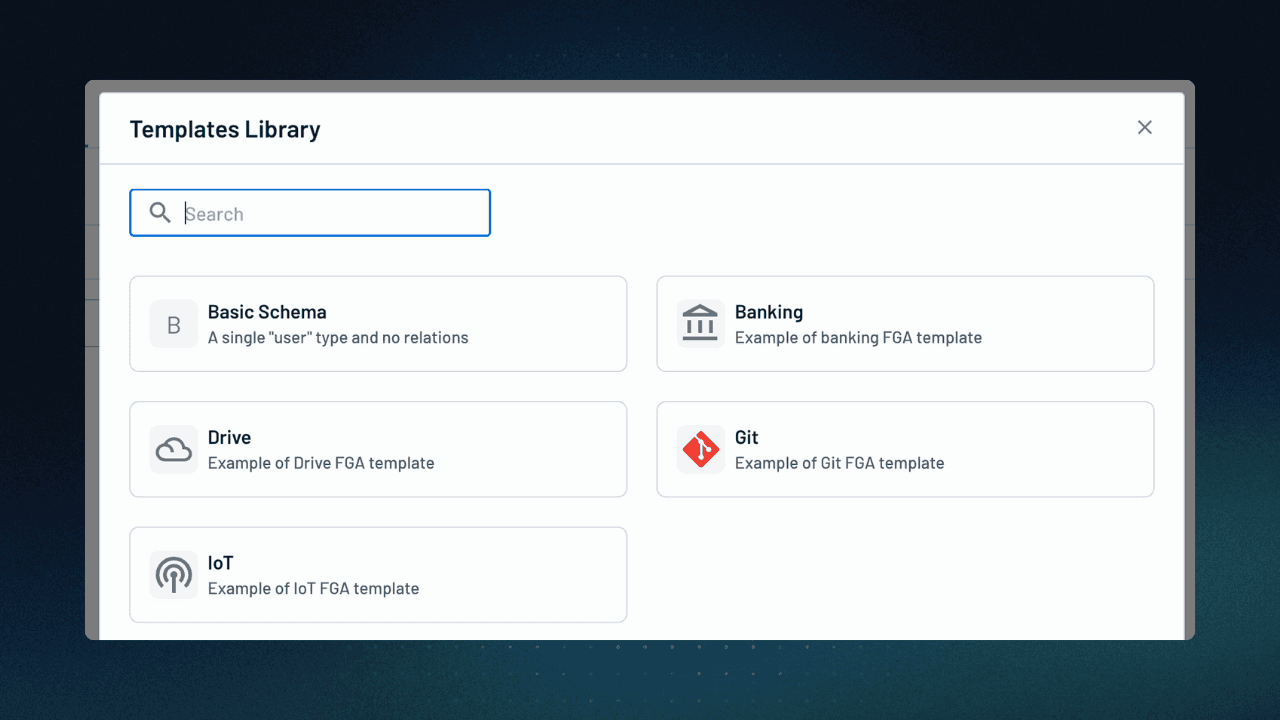Select the Basic Schema template title
The width and height of the screenshot is (1280, 720).
click(267, 312)
